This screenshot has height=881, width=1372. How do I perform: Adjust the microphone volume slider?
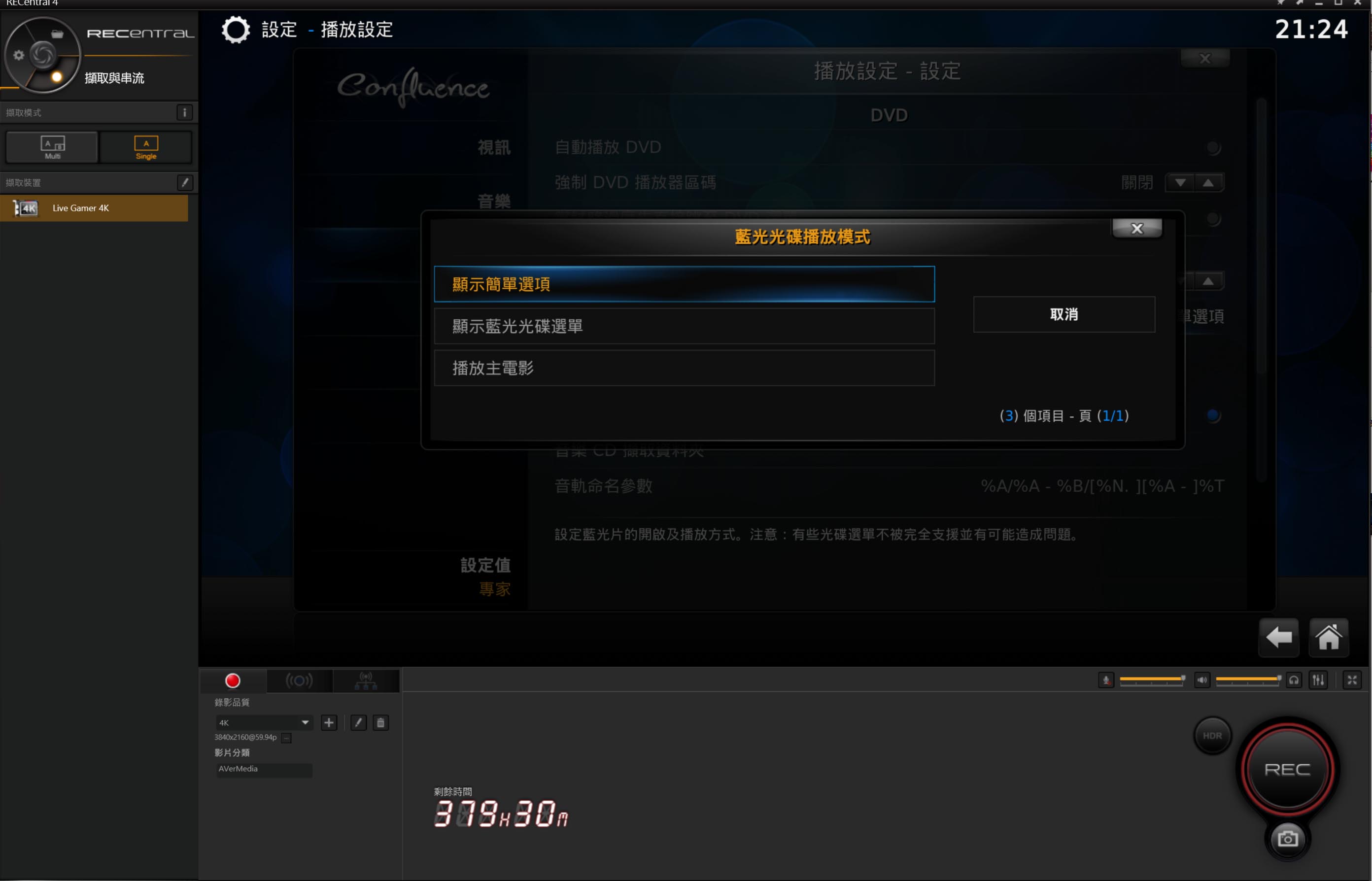1152,679
